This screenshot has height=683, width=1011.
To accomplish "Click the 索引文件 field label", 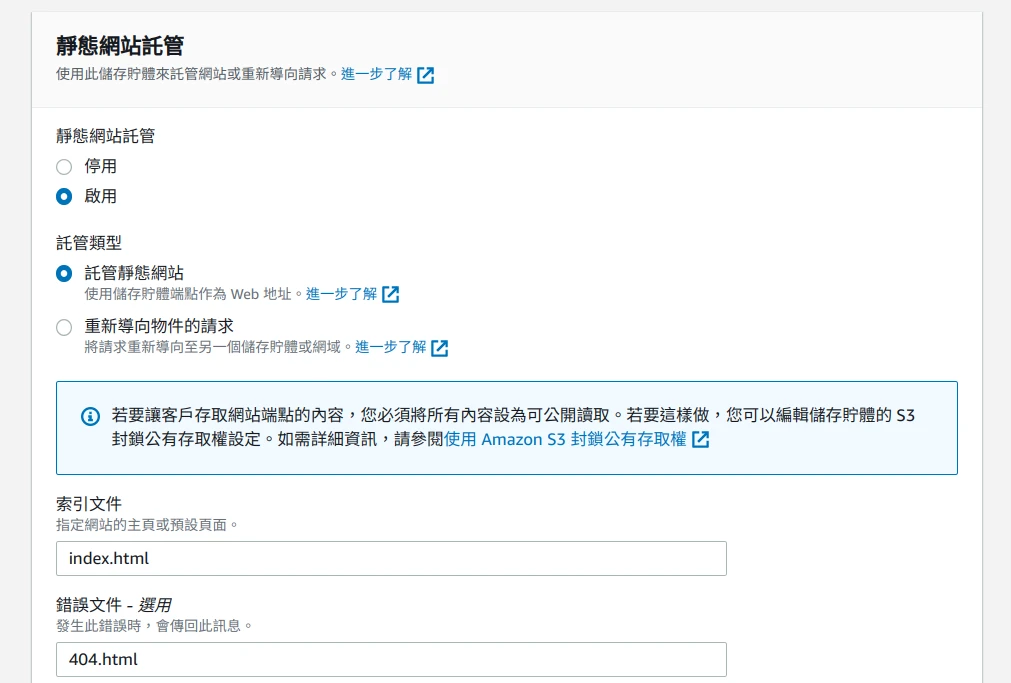I will [x=89, y=504].
